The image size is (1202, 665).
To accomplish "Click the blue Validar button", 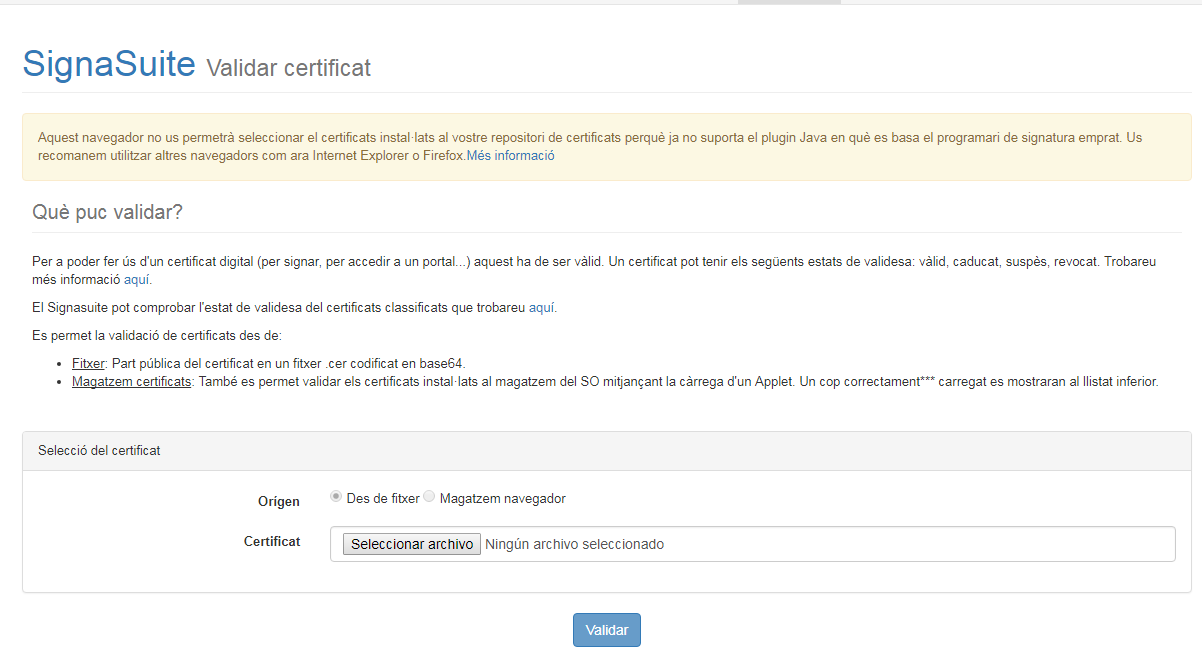I will click(606, 630).
